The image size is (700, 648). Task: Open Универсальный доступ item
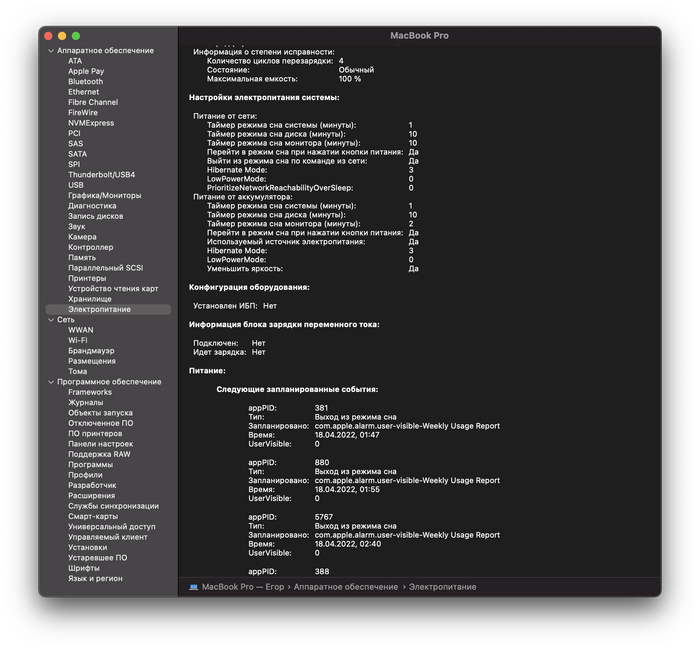pos(112,527)
